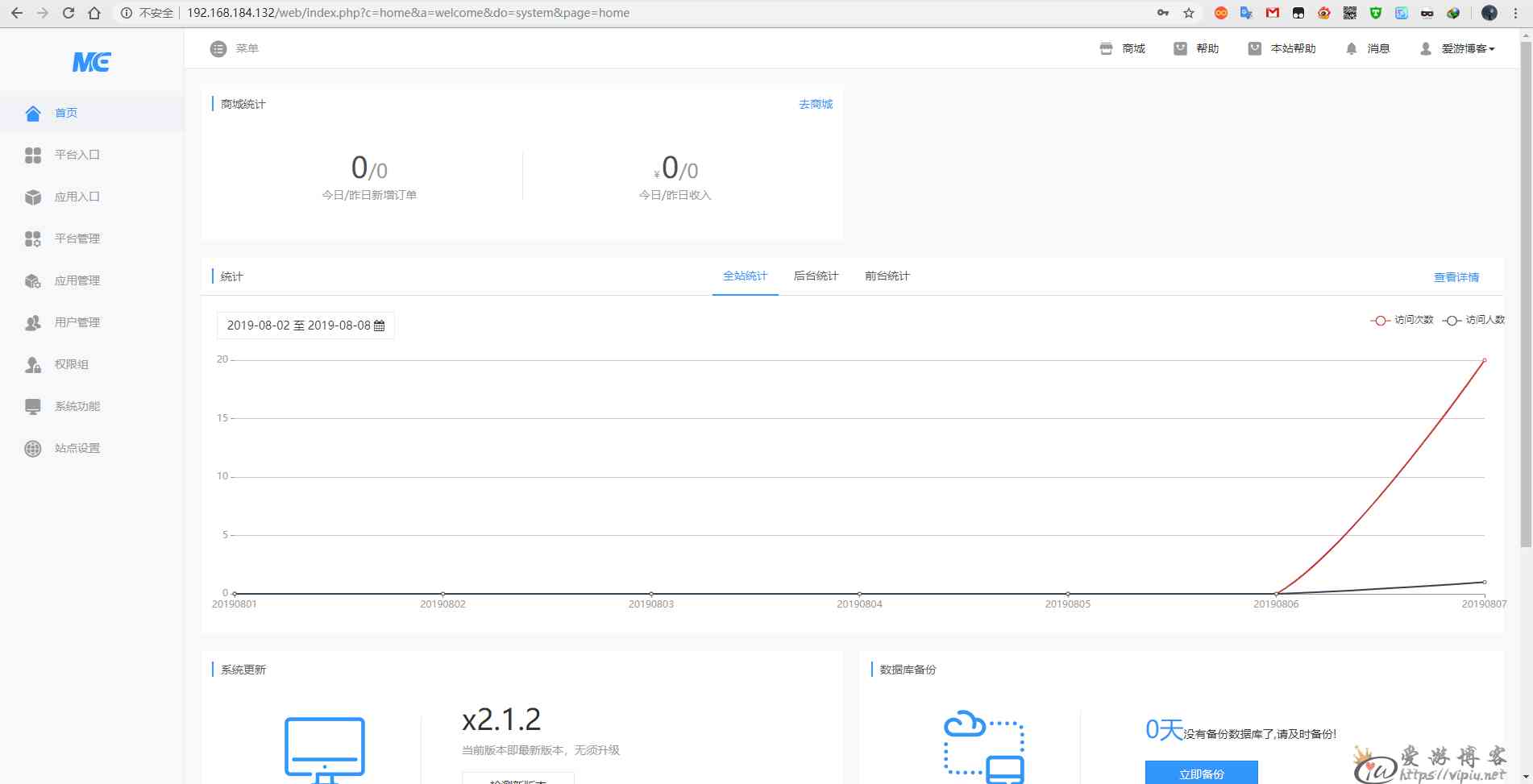
Task: Click the home icon in sidebar
Action: coord(33,114)
